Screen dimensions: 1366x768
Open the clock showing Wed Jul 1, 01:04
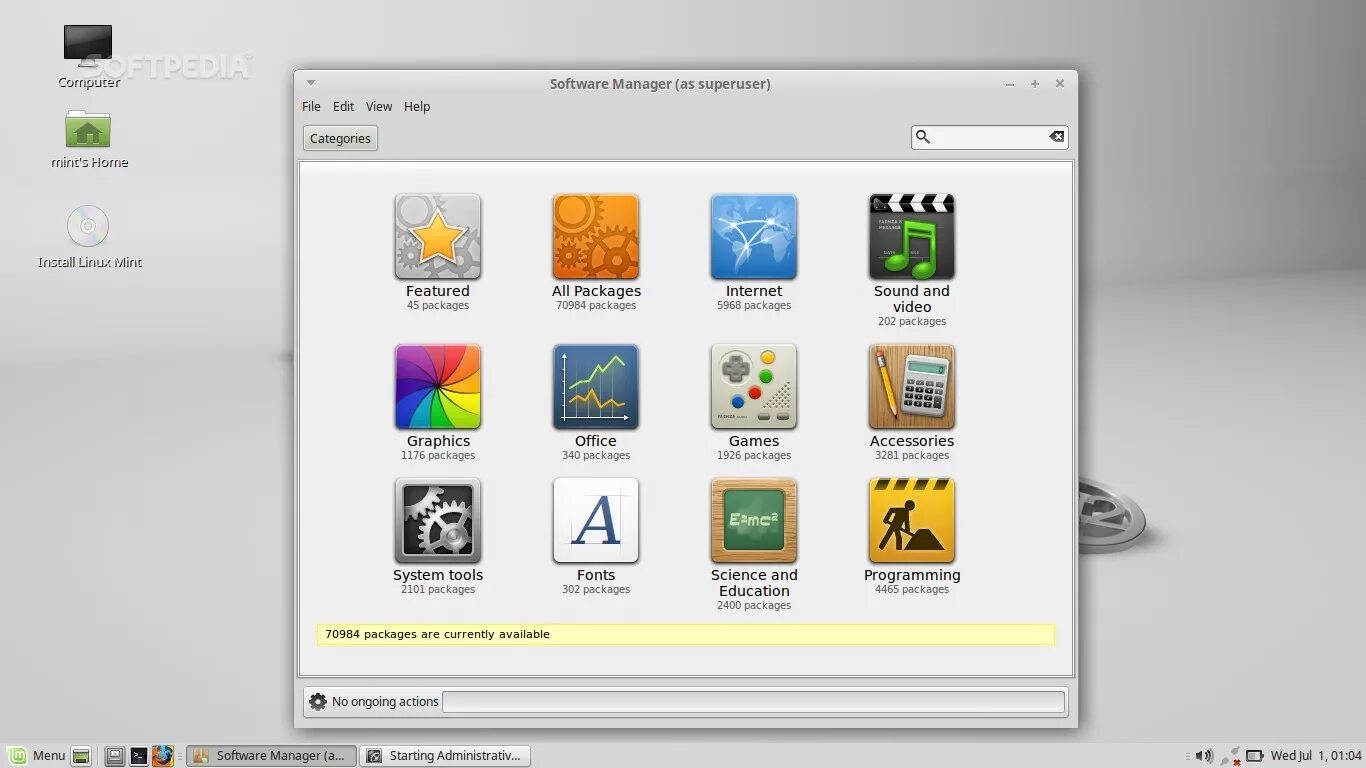point(1316,756)
